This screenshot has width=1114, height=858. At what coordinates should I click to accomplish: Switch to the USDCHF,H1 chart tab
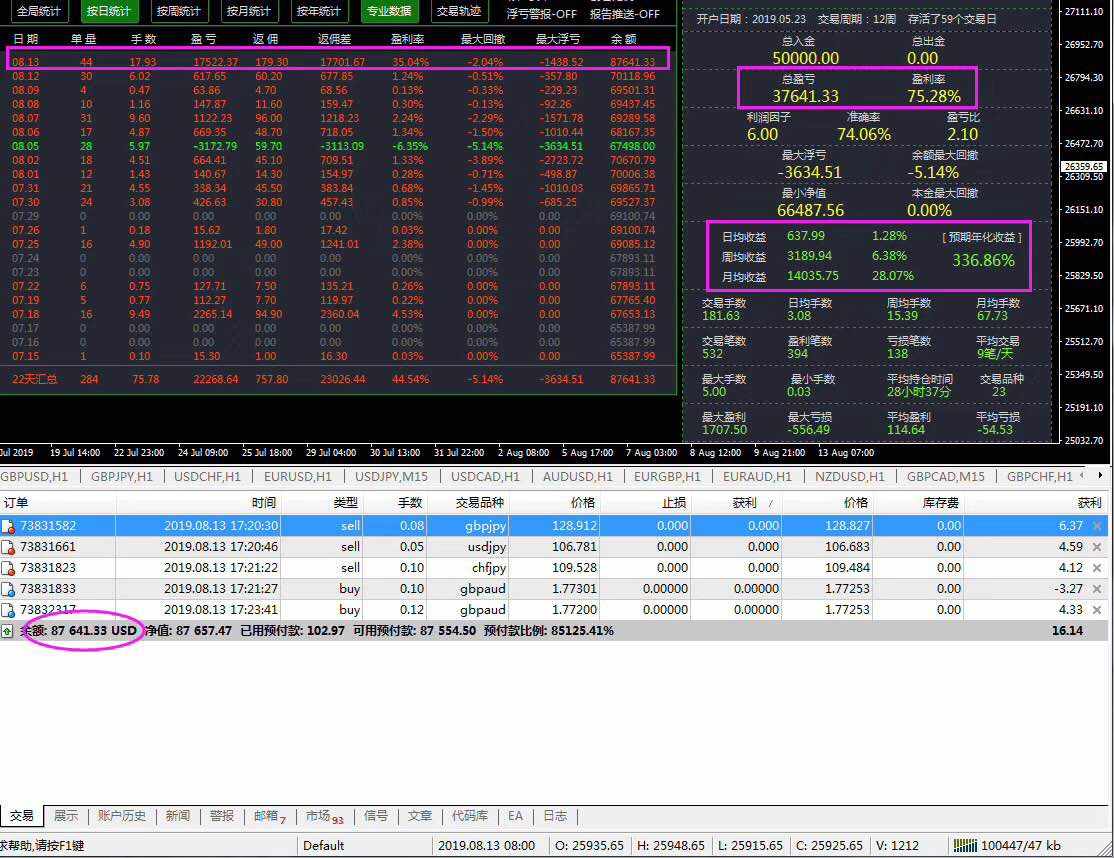click(207, 477)
